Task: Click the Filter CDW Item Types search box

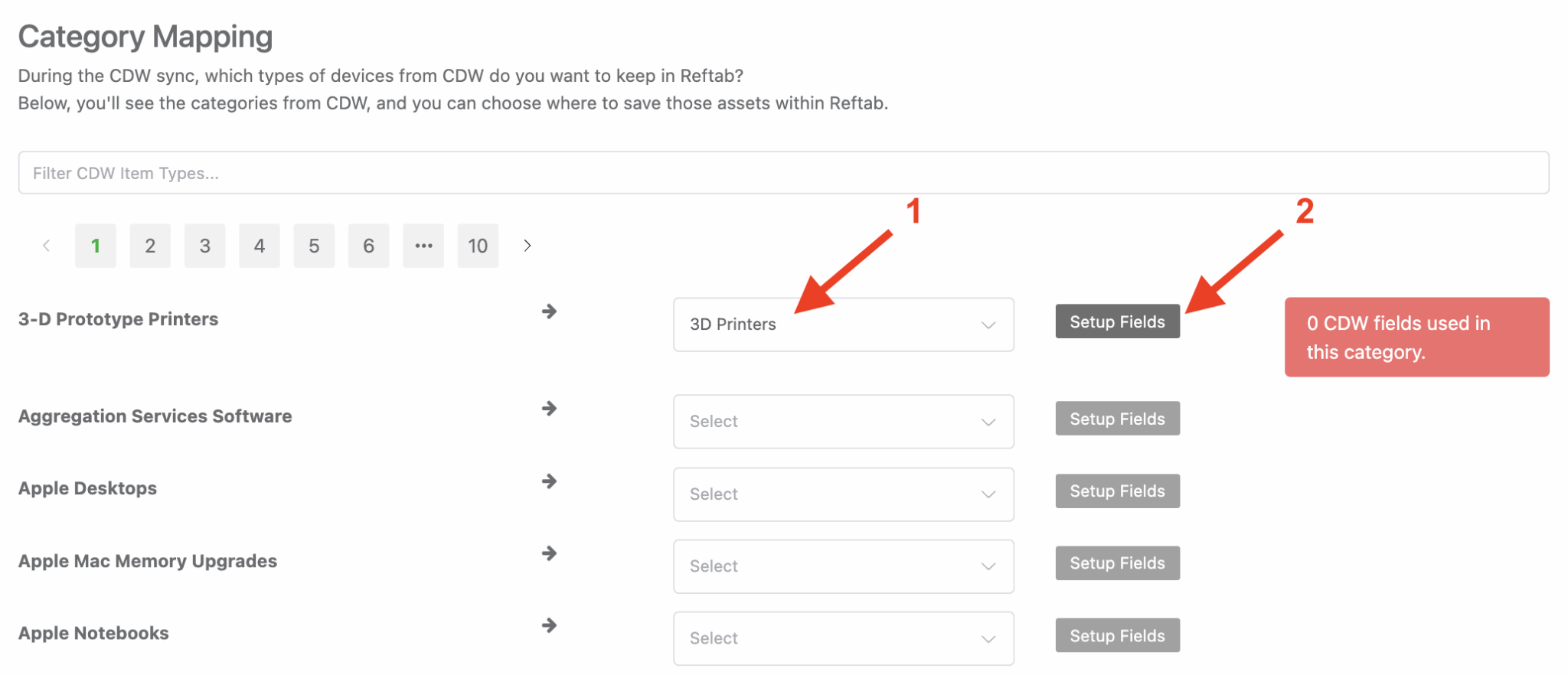Action: 784,172
